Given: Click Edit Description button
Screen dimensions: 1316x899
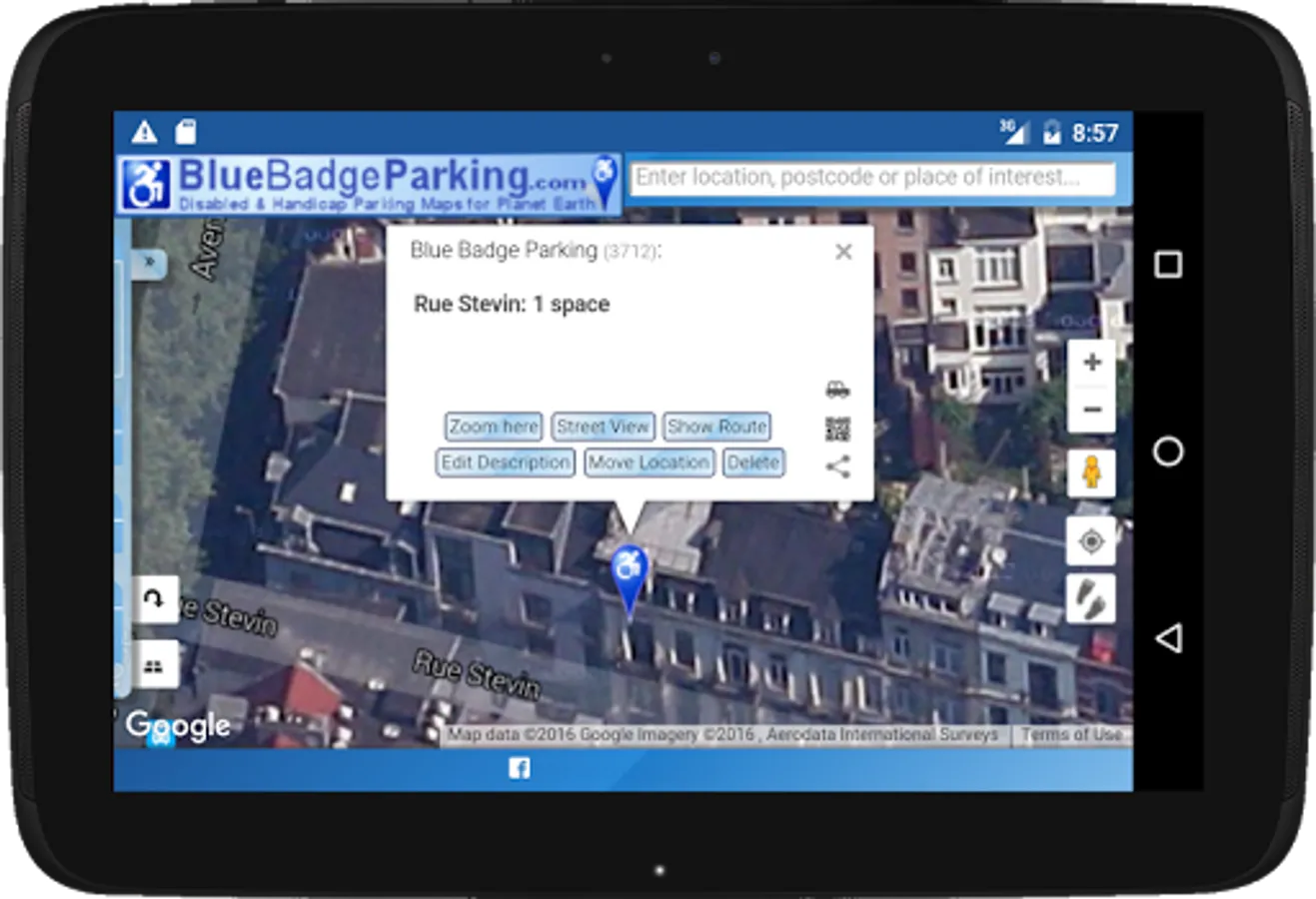Looking at the screenshot, I should coord(506,462).
